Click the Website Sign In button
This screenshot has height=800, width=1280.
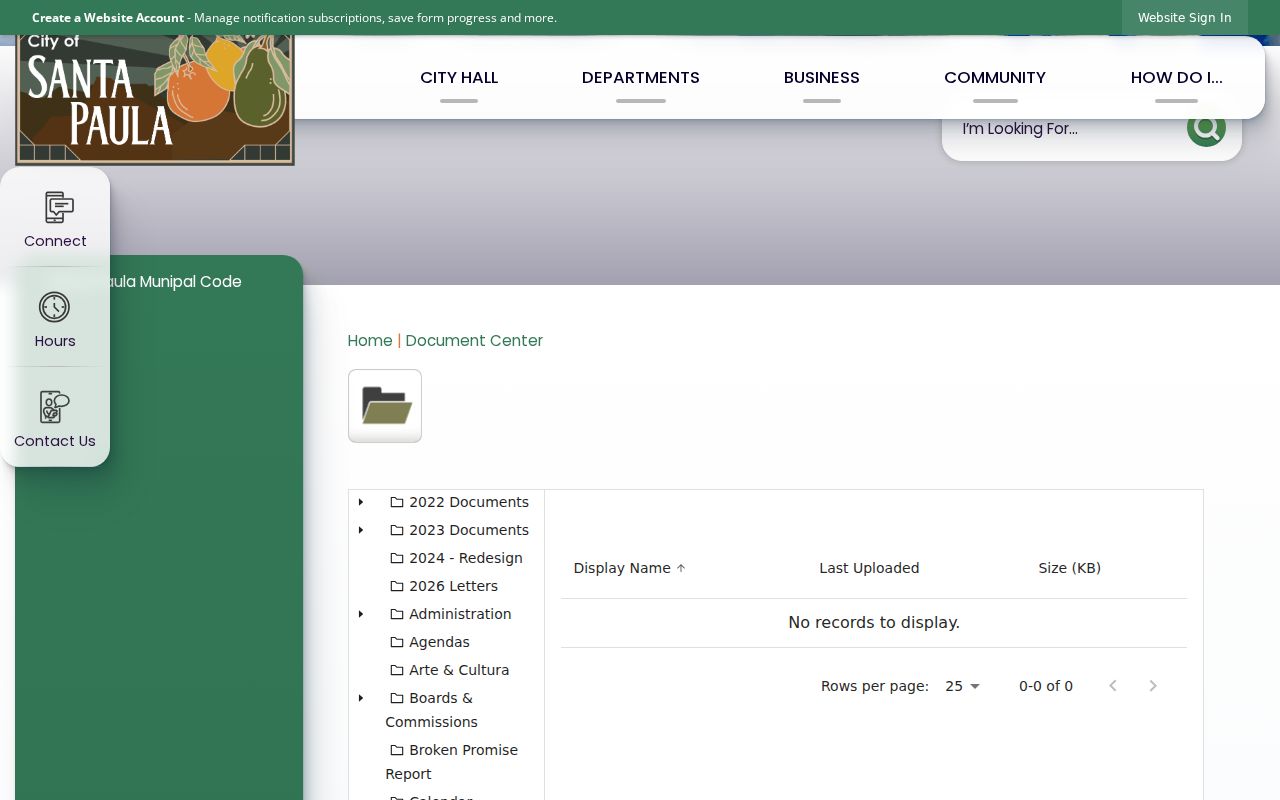(x=1185, y=18)
